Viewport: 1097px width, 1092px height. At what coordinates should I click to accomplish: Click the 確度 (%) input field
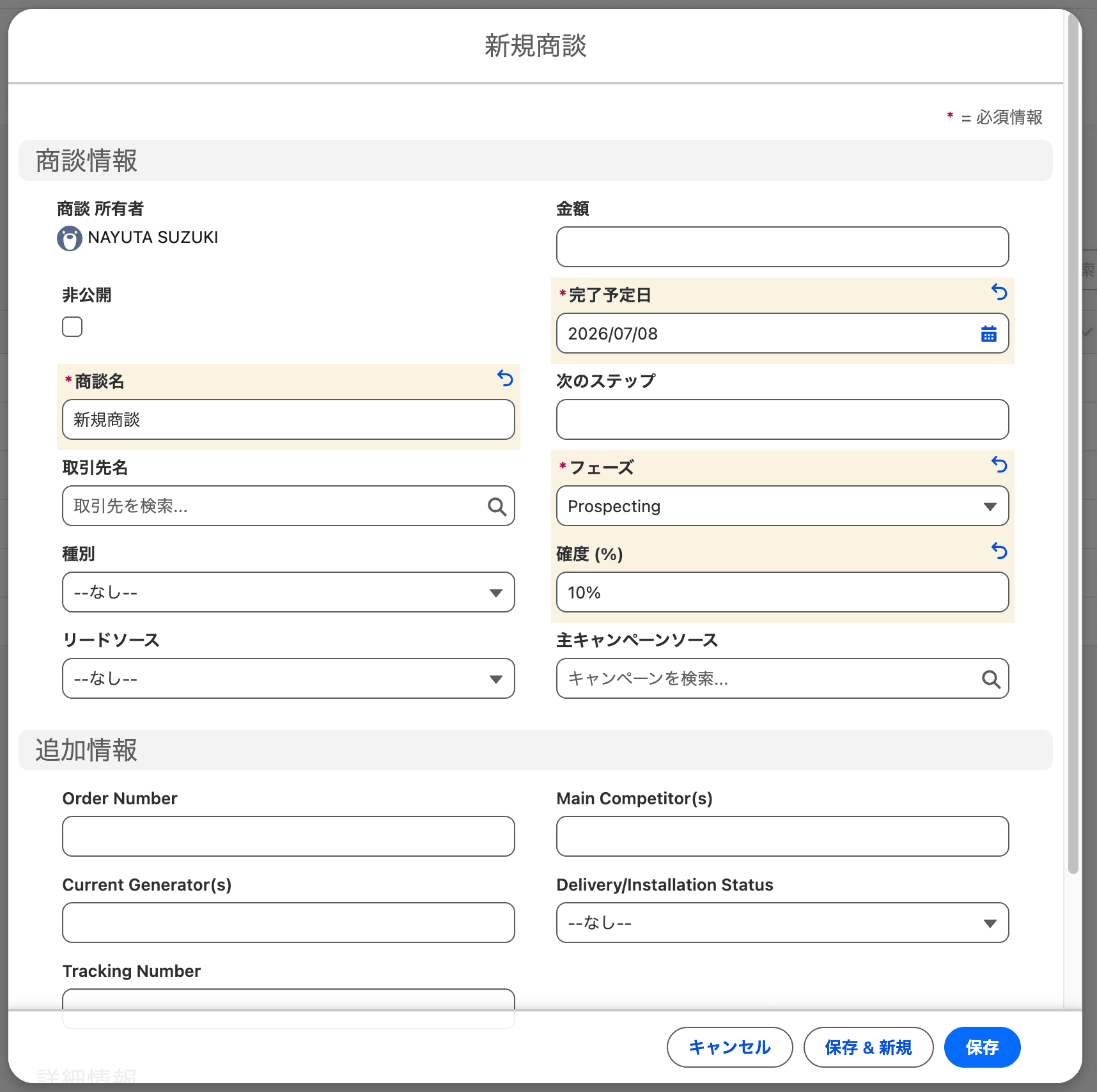click(782, 593)
